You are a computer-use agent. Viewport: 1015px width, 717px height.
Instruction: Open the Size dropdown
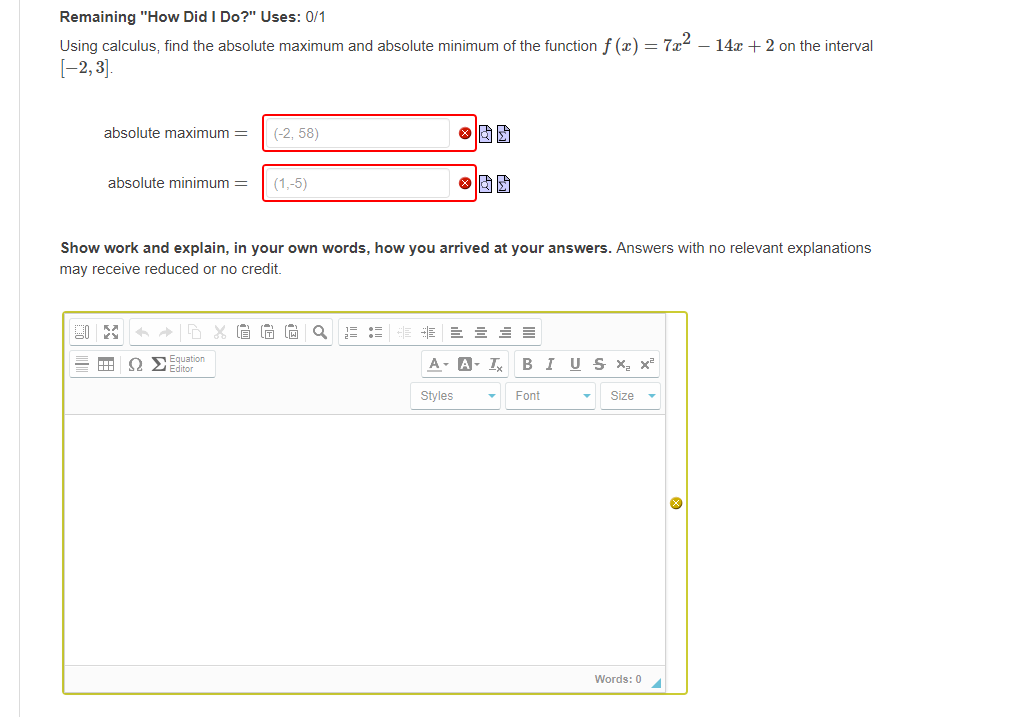click(x=630, y=395)
